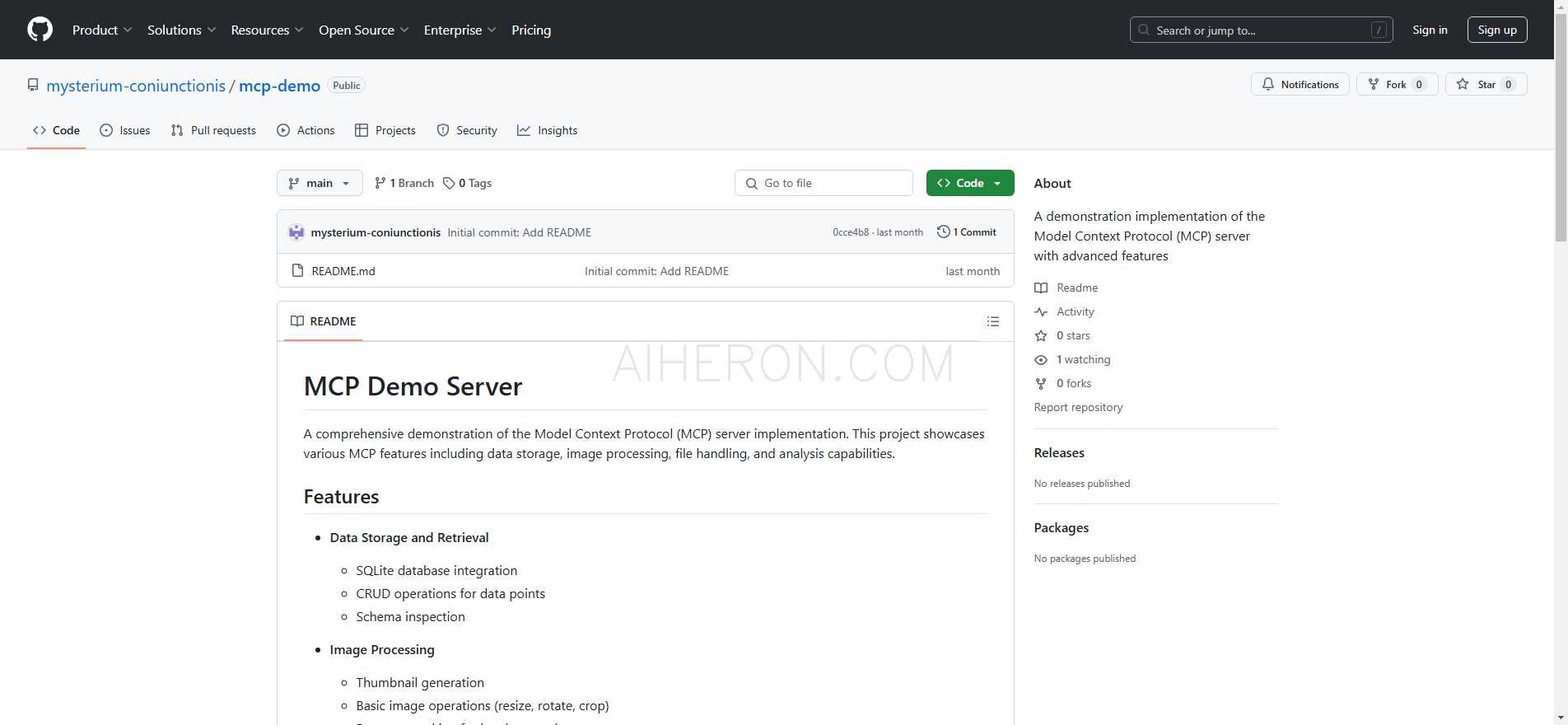Open README.md row's commit message

pos(656,271)
